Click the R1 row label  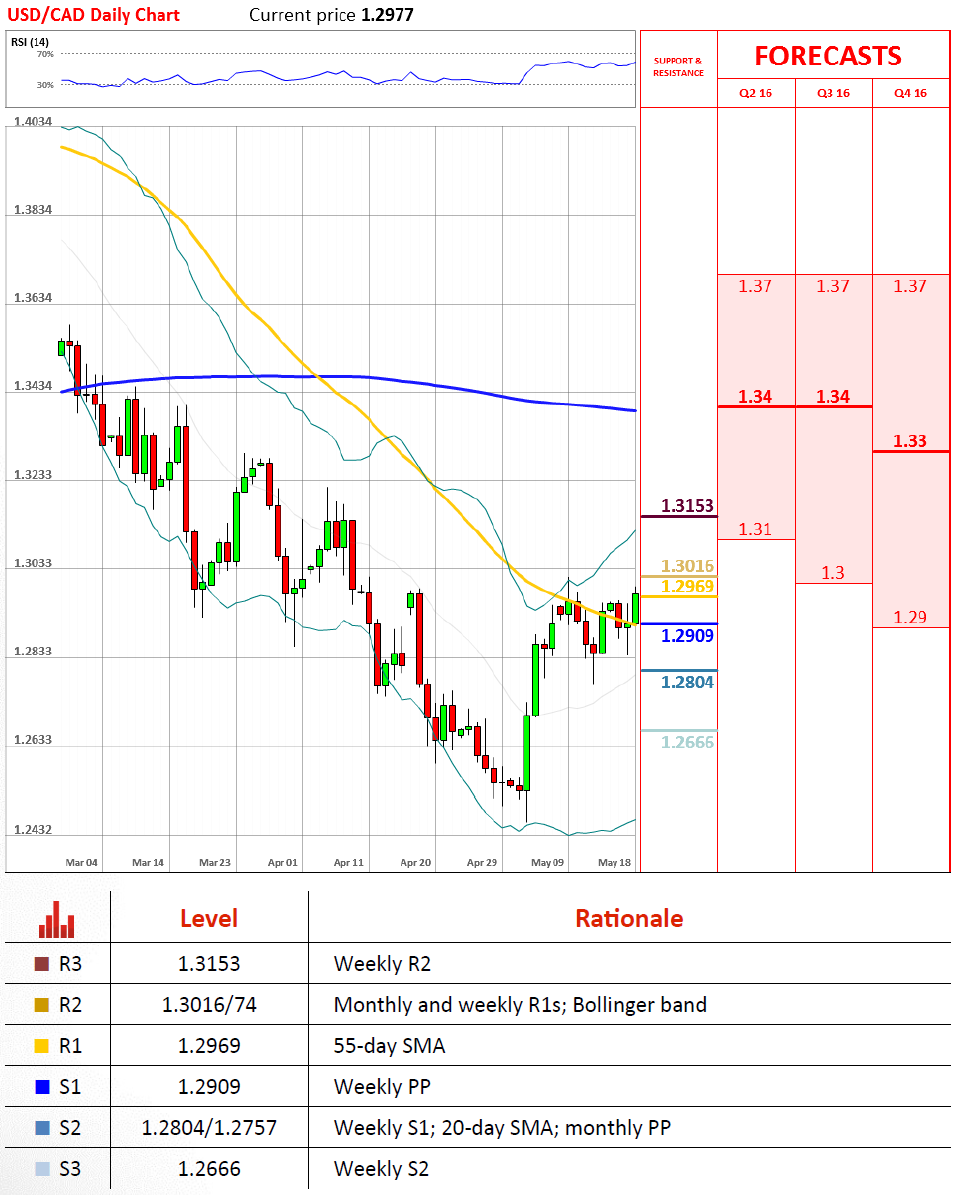coord(70,1046)
